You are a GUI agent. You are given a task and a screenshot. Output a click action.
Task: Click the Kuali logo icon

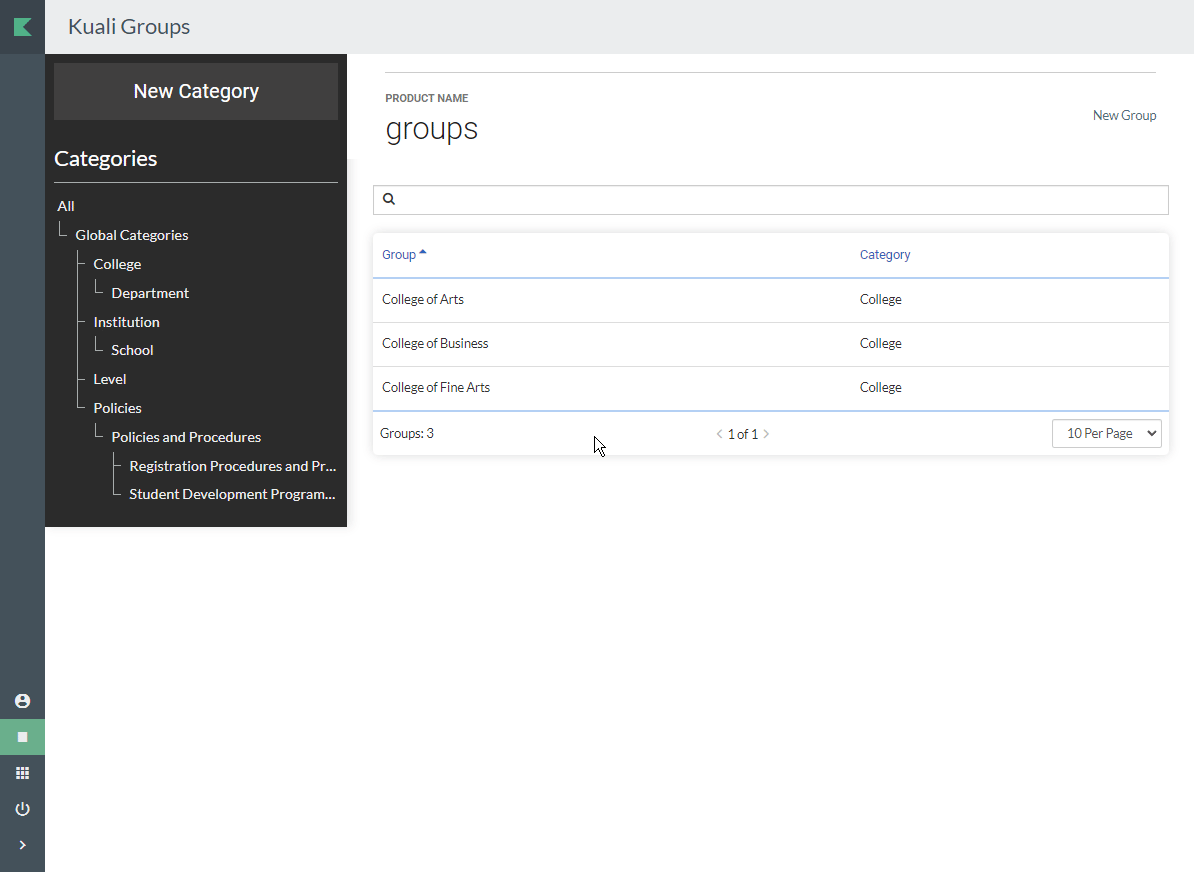(22, 27)
